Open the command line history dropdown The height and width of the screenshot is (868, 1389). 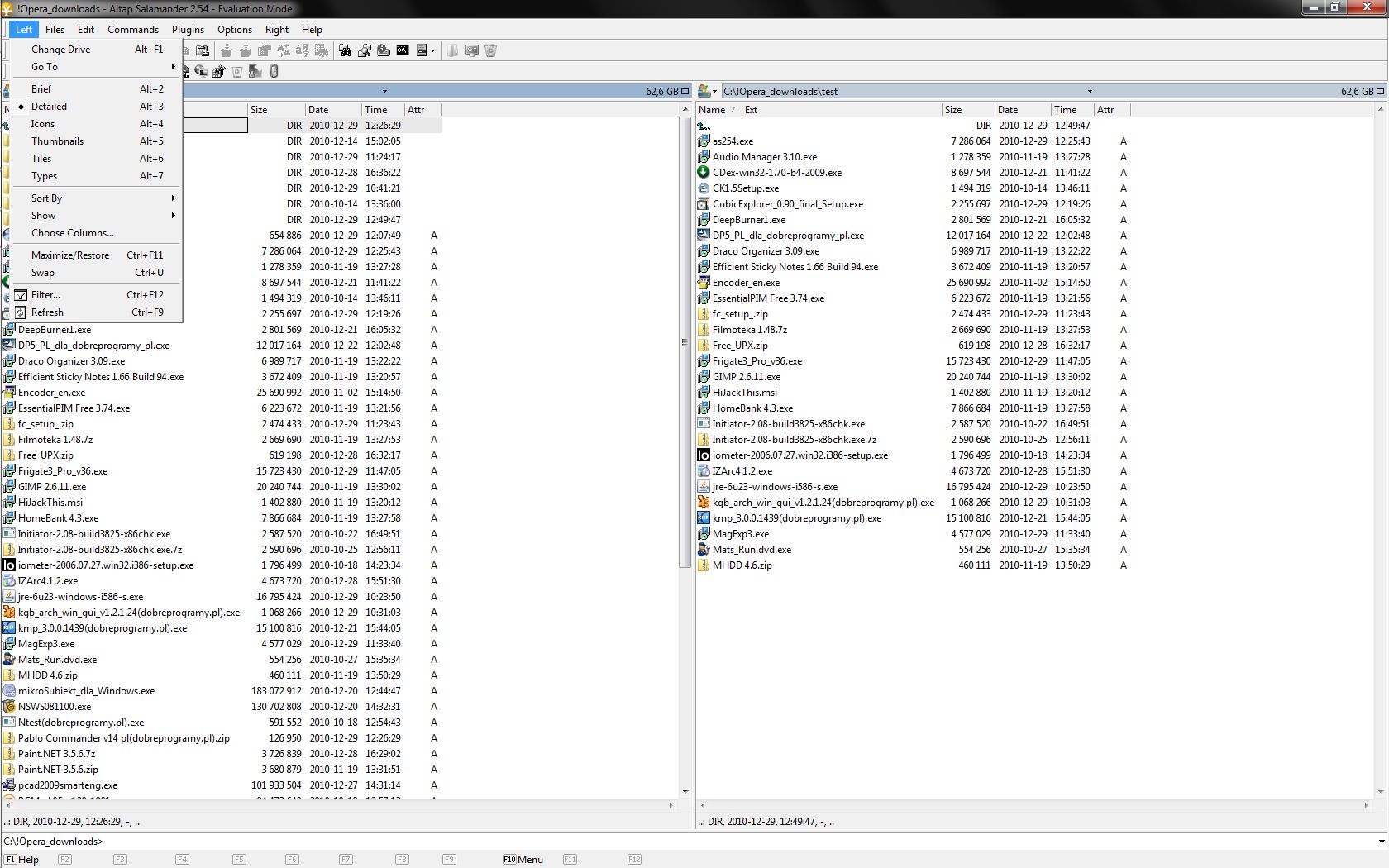tap(1381, 842)
